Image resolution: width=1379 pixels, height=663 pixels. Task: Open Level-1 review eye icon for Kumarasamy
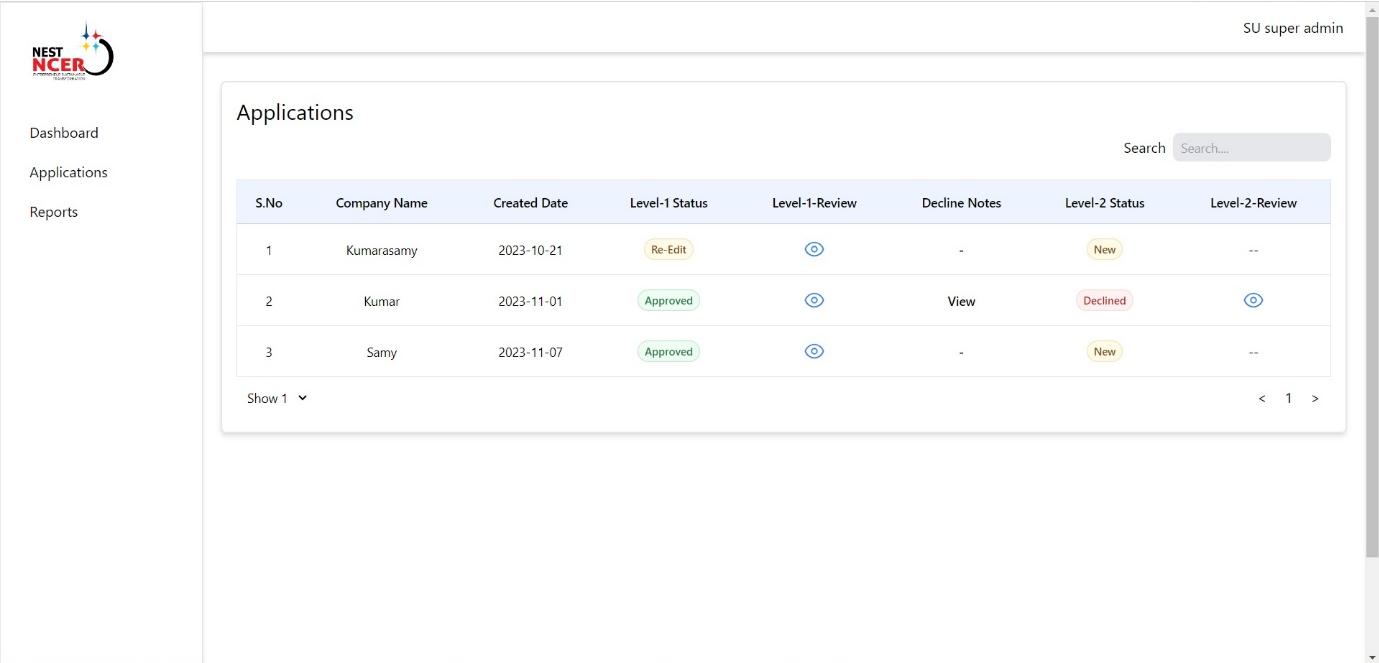pyautogui.click(x=814, y=250)
